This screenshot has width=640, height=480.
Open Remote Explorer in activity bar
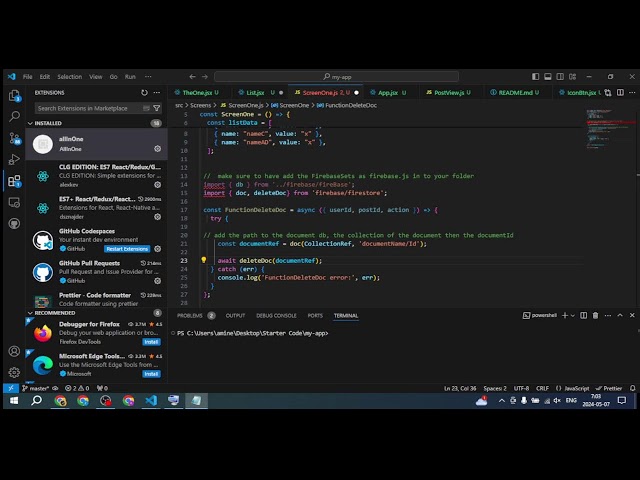(x=14, y=202)
